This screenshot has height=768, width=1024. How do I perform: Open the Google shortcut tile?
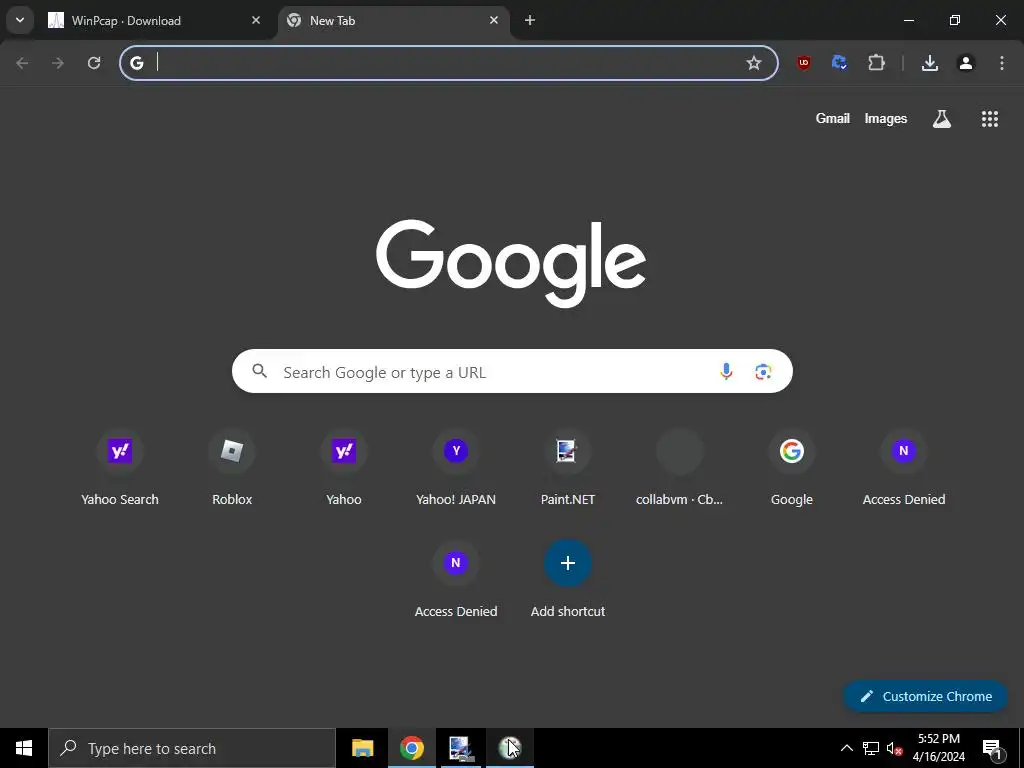[792, 468]
